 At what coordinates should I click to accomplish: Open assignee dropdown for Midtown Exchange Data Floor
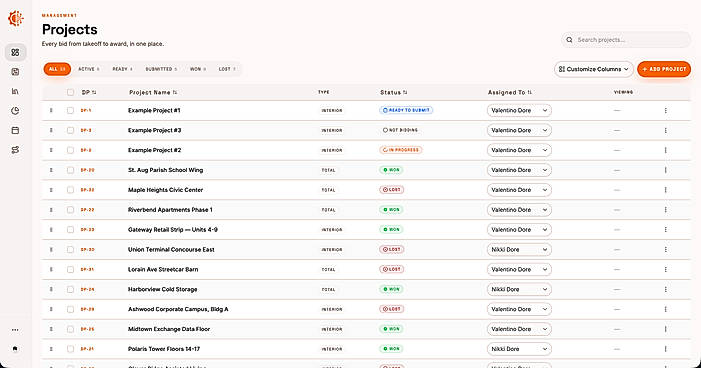pyautogui.click(x=519, y=329)
